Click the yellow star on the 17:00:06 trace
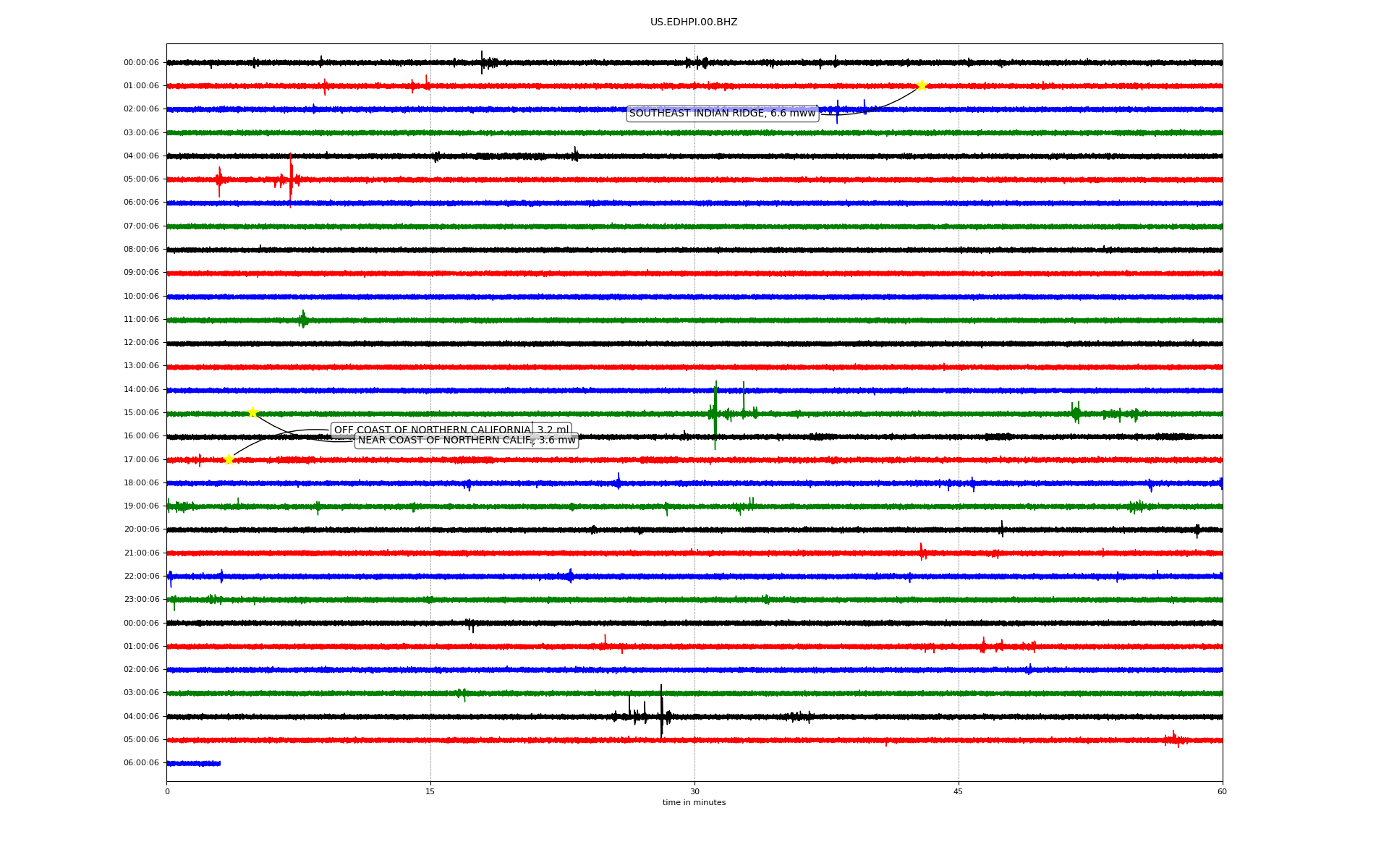Viewport: 1389px width, 868px height. pos(229,459)
